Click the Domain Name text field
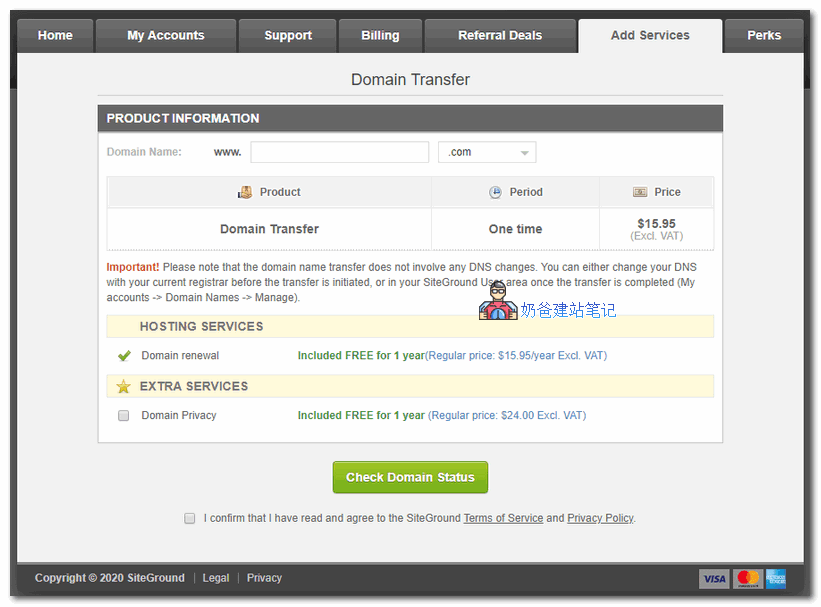The width and height of the screenshot is (821, 607). tap(339, 152)
